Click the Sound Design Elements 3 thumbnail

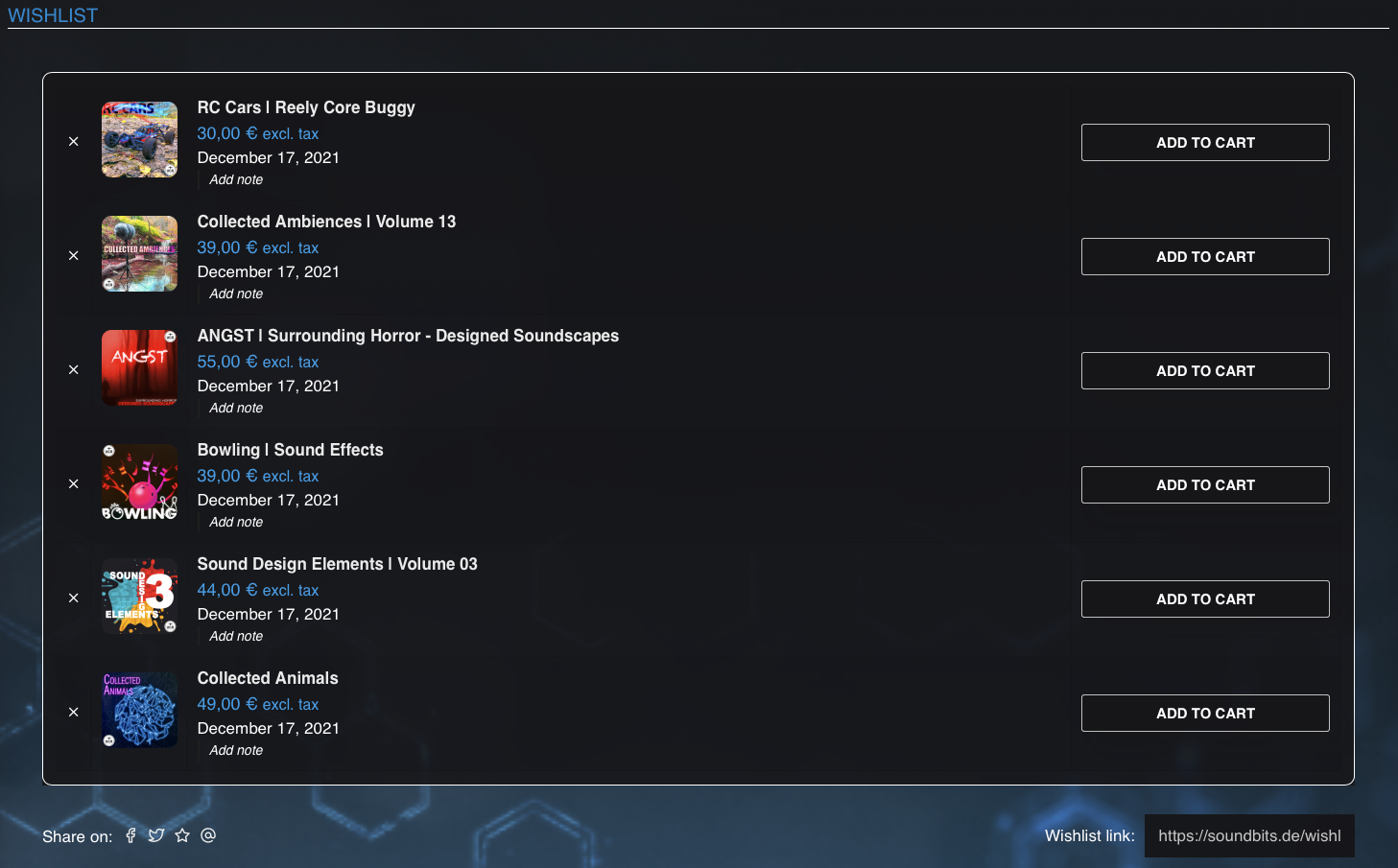[x=140, y=597]
